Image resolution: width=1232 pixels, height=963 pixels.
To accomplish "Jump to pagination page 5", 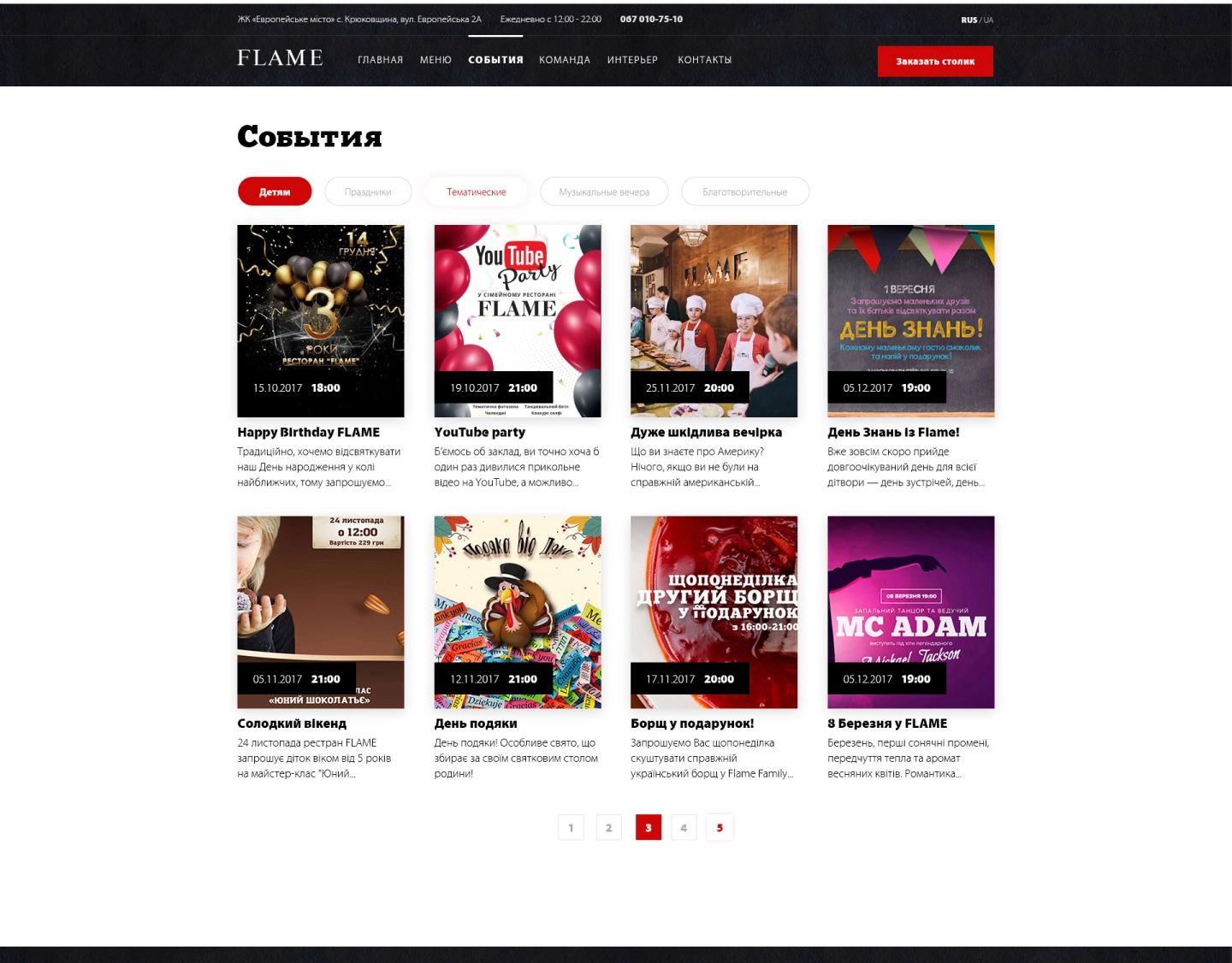I will [720, 827].
